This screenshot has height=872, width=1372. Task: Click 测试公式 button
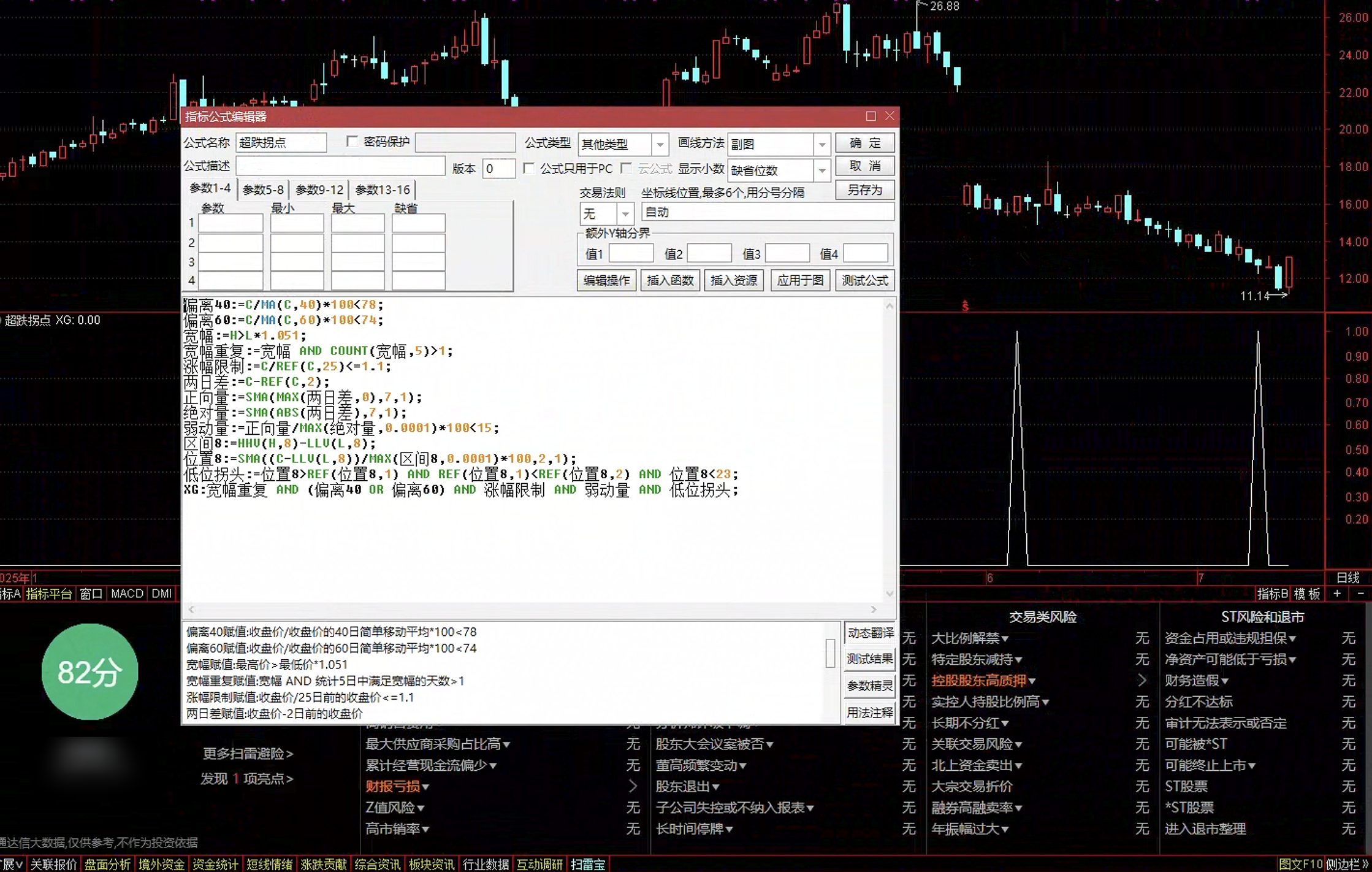[864, 280]
